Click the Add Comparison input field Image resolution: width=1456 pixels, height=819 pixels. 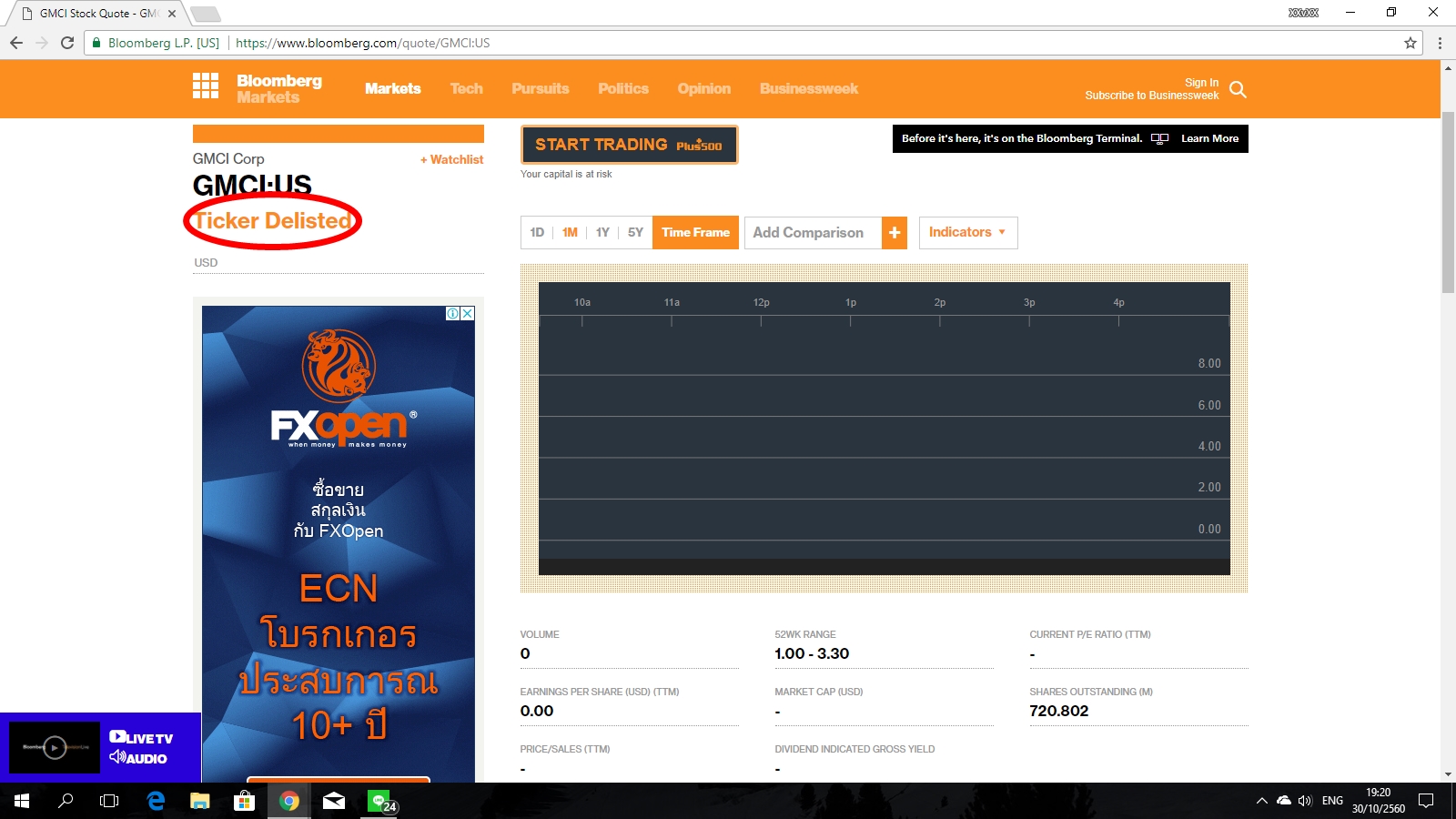point(813,233)
